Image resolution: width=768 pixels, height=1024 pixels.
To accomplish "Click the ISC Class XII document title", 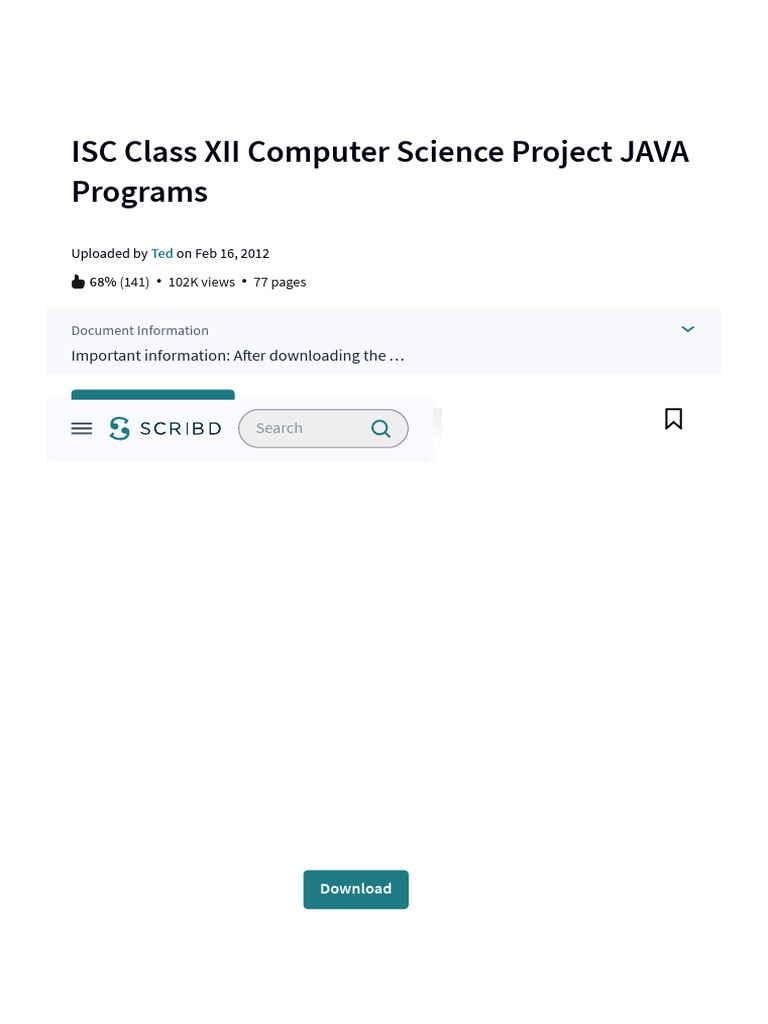I will coord(380,152).
